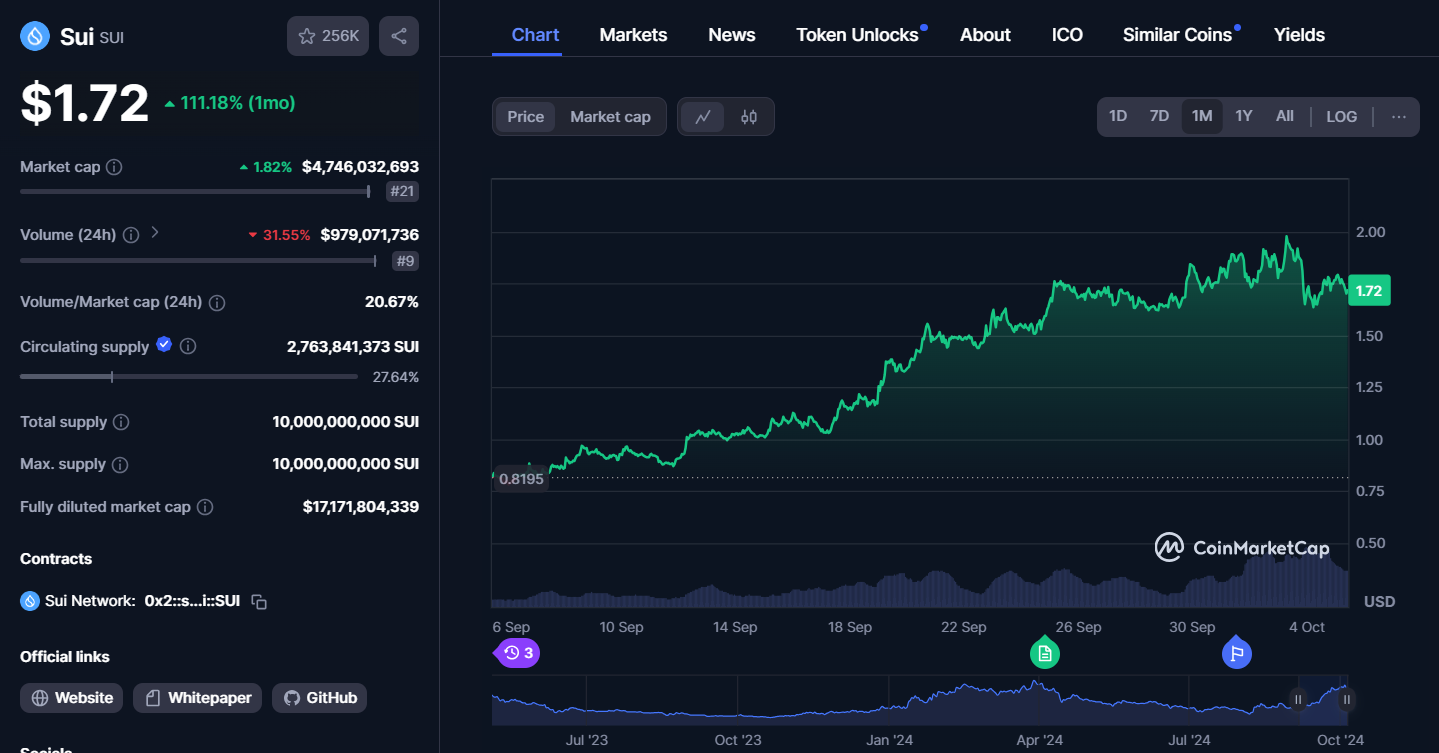Click right handle of range selector
Viewport: 1439px width, 753px height.
coord(1347,700)
